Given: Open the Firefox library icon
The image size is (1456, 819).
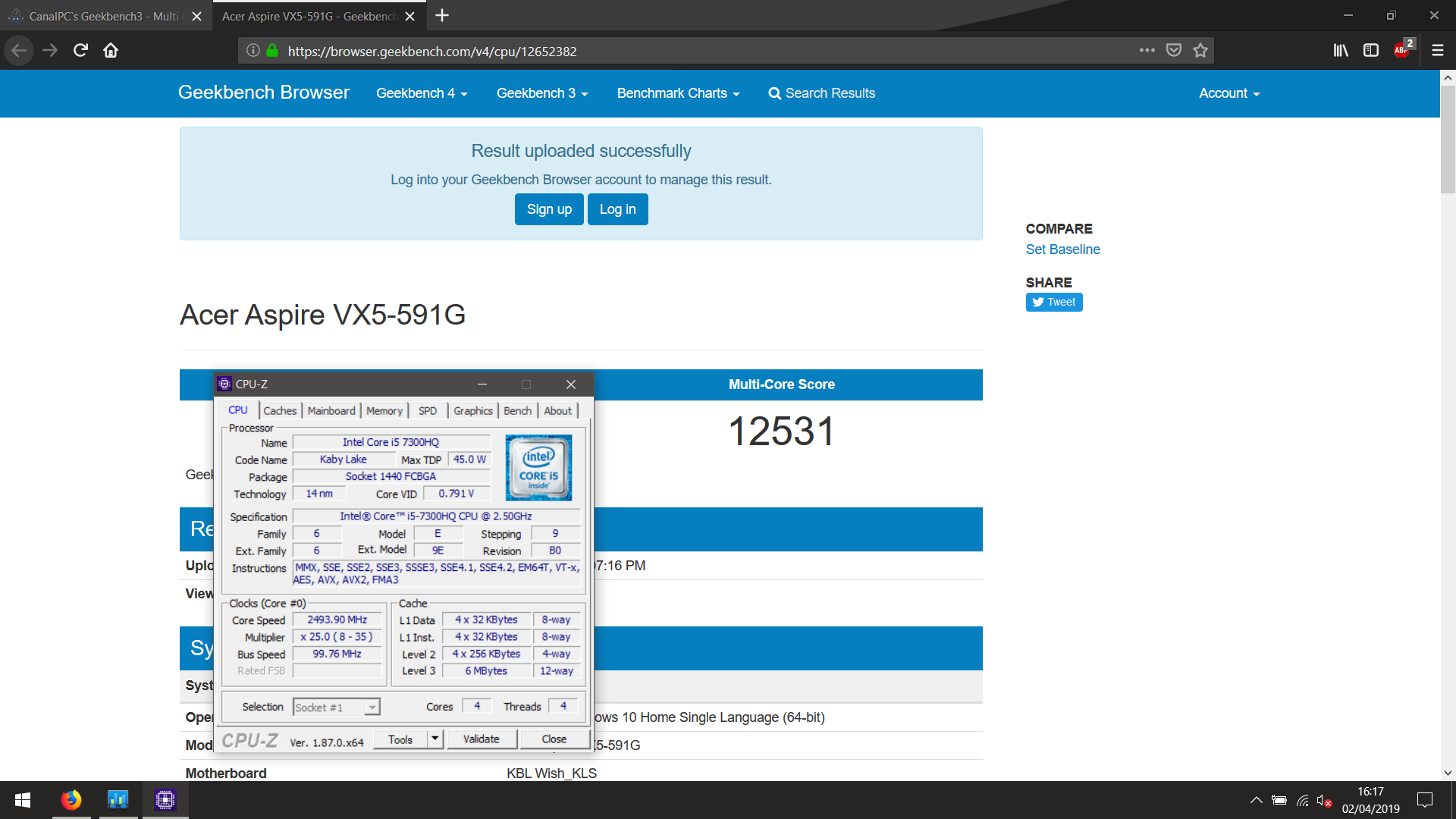Looking at the screenshot, I should click(1341, 51).
